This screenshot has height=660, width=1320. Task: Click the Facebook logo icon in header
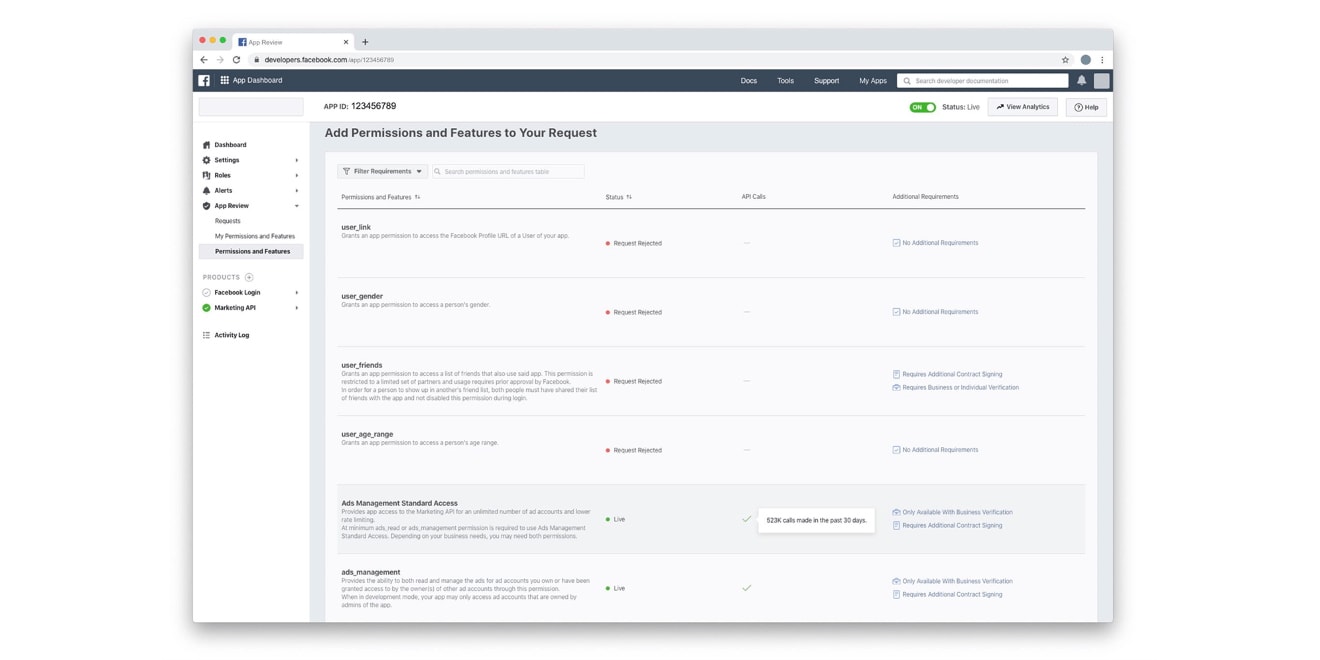[204, 81]
